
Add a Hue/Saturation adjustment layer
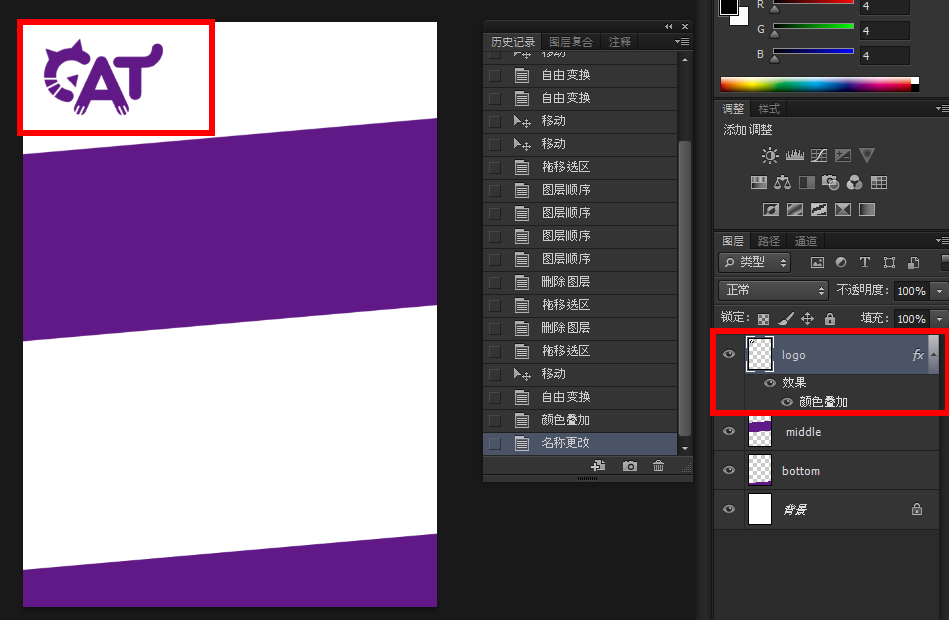tap(758, 182)
